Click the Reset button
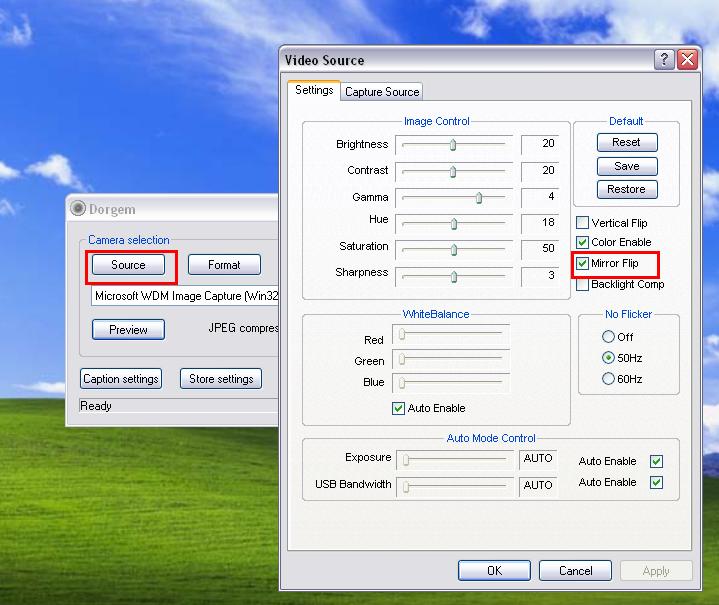Viewport: 719px width, 605px height. point(627,142)
